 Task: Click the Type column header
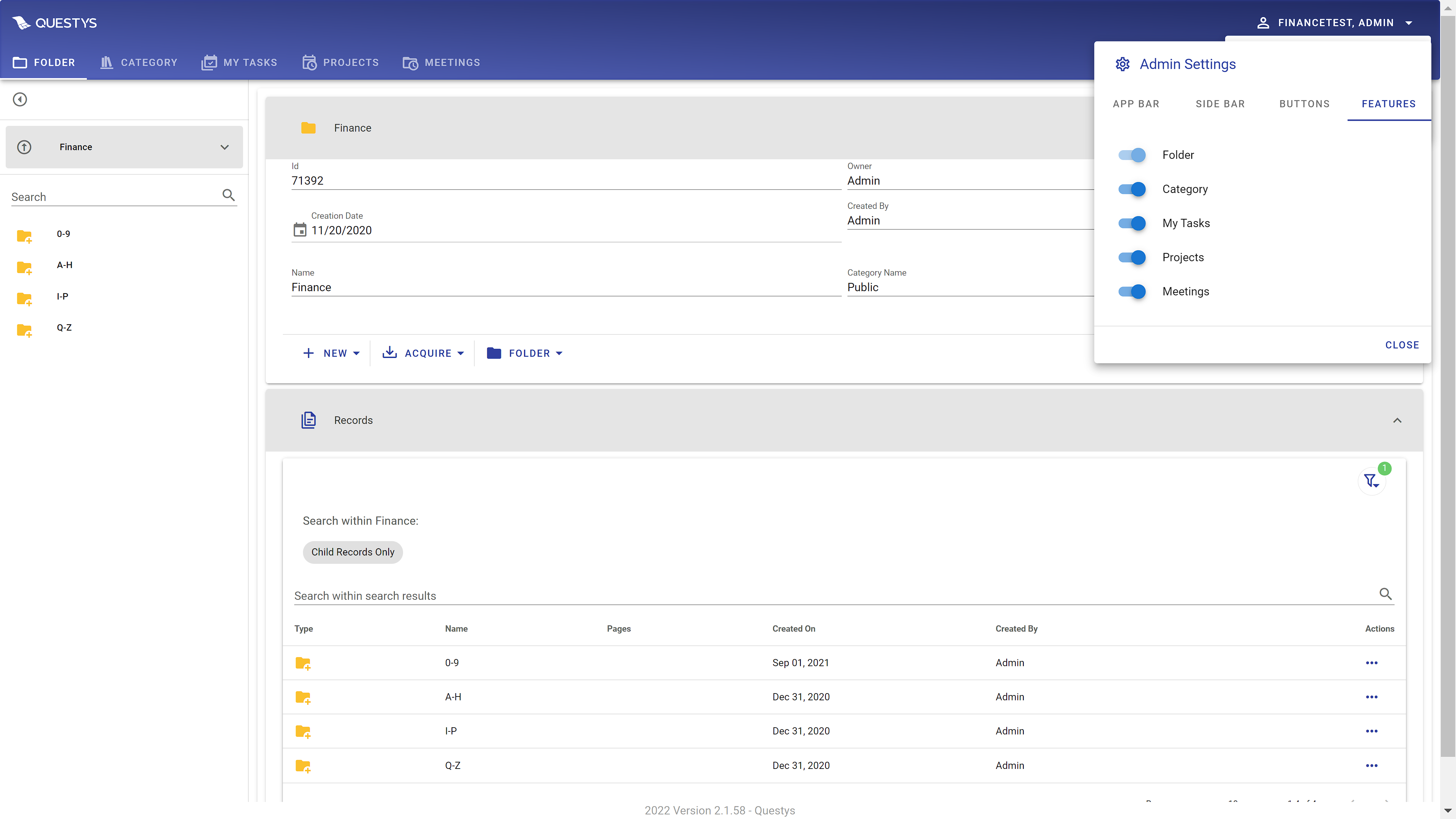303,629
